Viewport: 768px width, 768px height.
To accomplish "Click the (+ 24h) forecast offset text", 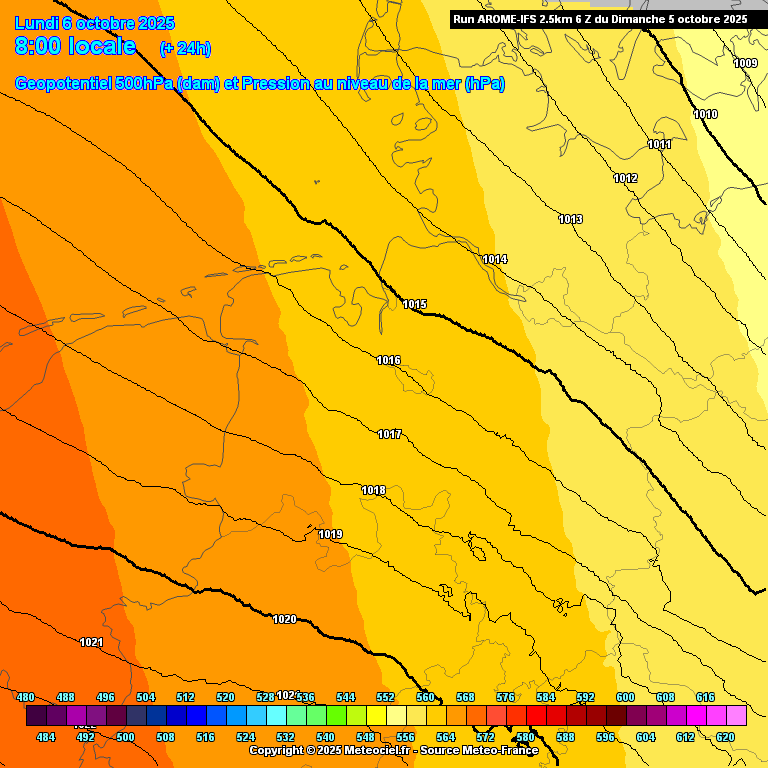I will pos(185,48).
